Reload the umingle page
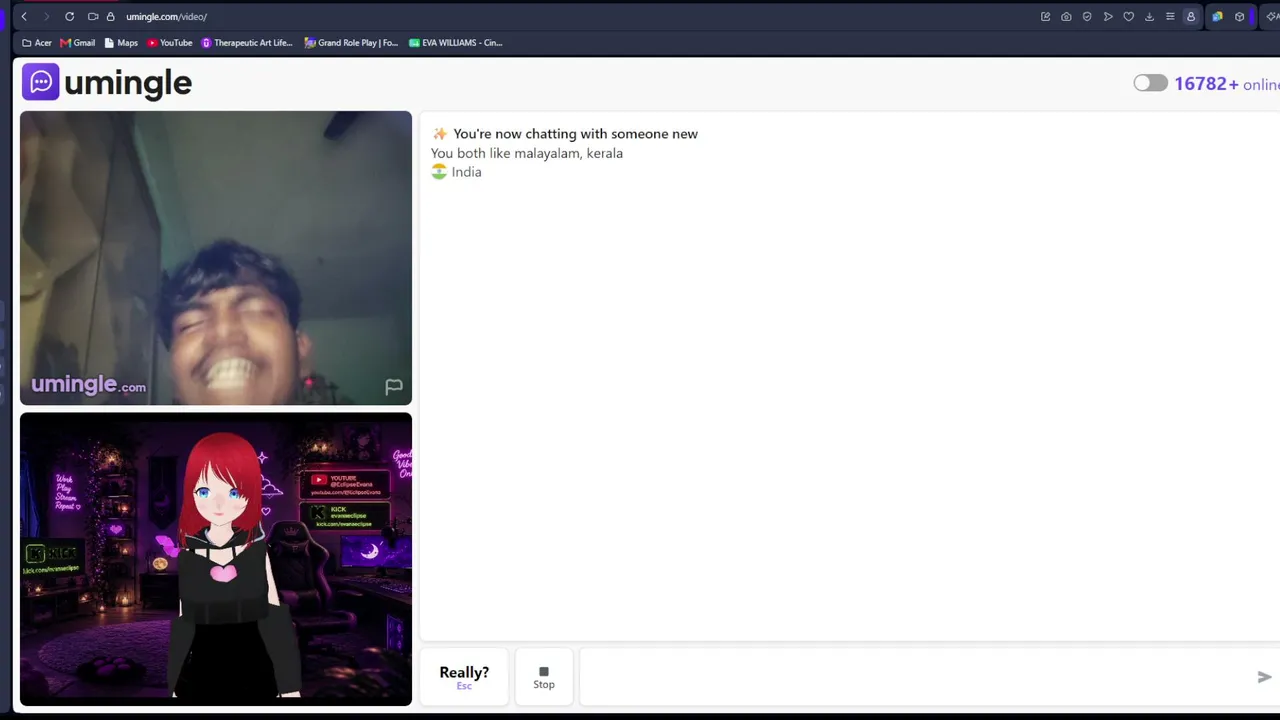Screen dimensions: 1280x720 point(69,16)
